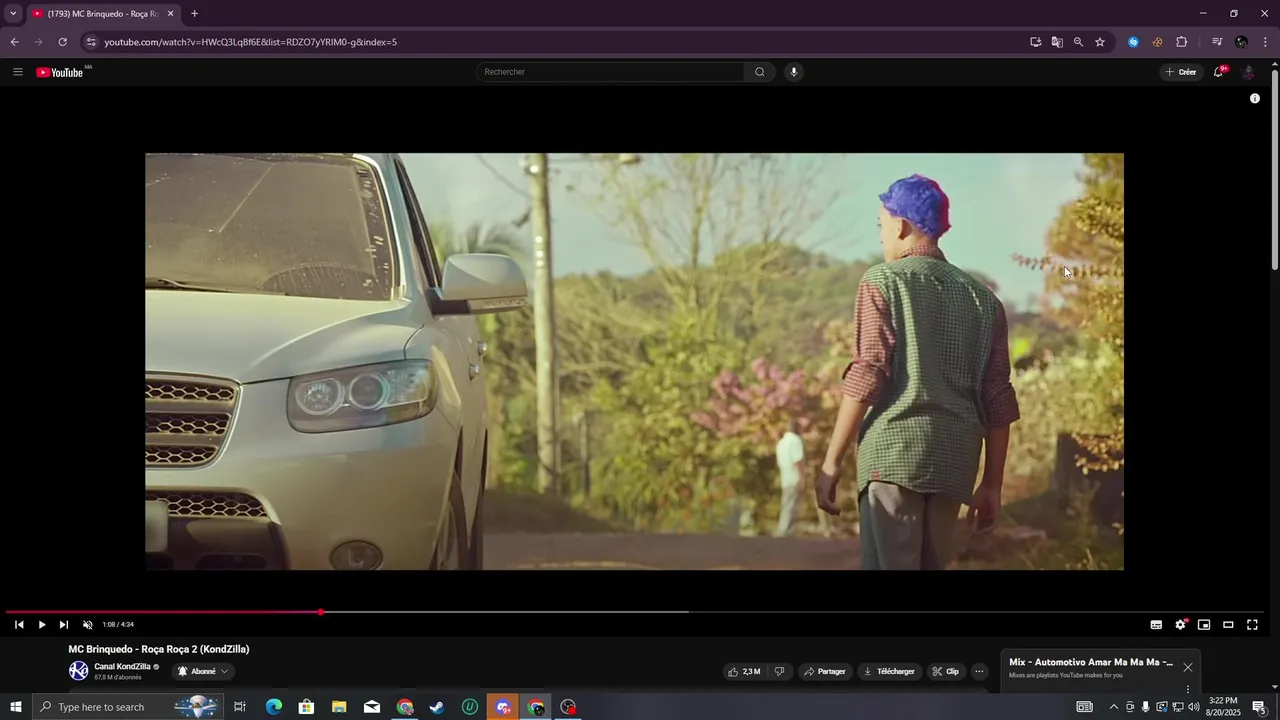Open Extensions puzzle menu
1280x720 pixels.
1181,42
